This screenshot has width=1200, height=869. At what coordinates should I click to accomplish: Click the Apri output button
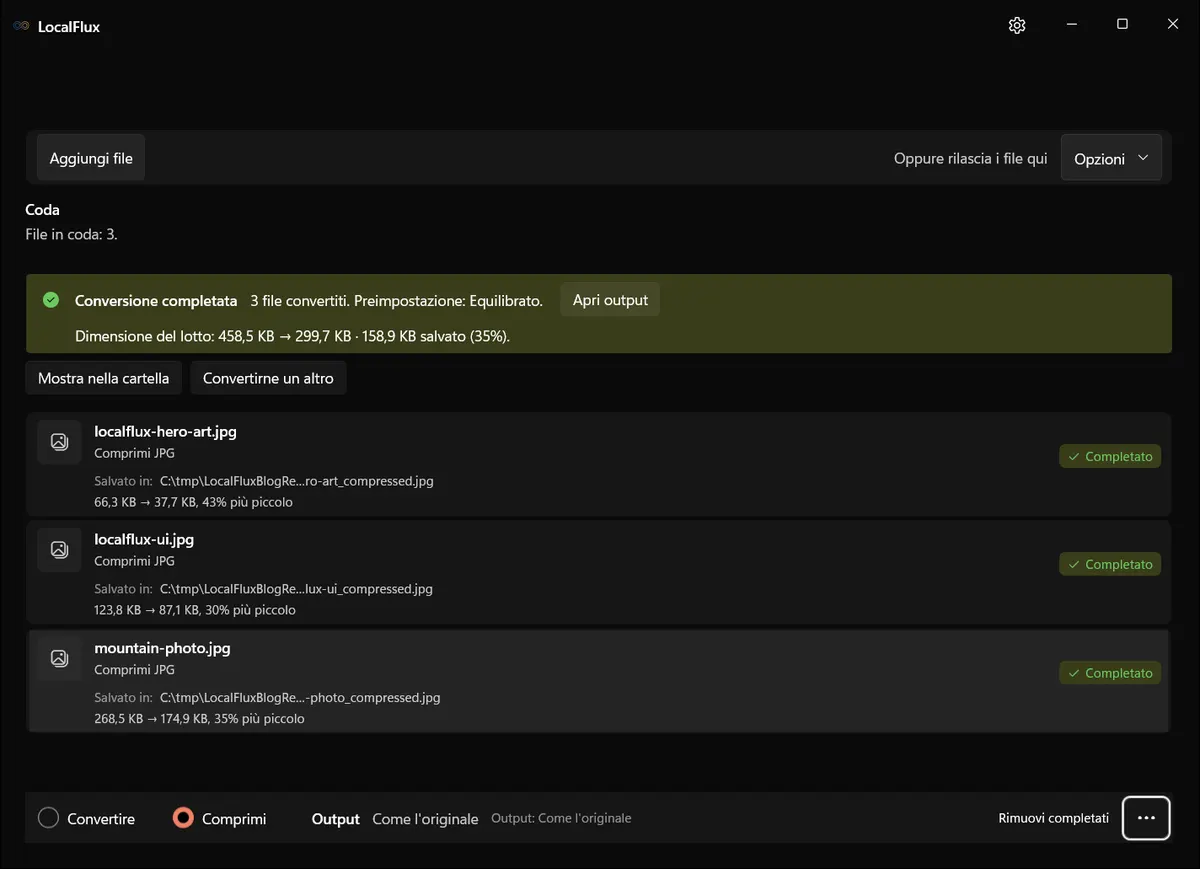pyautogui.click(x=610, y=300)
